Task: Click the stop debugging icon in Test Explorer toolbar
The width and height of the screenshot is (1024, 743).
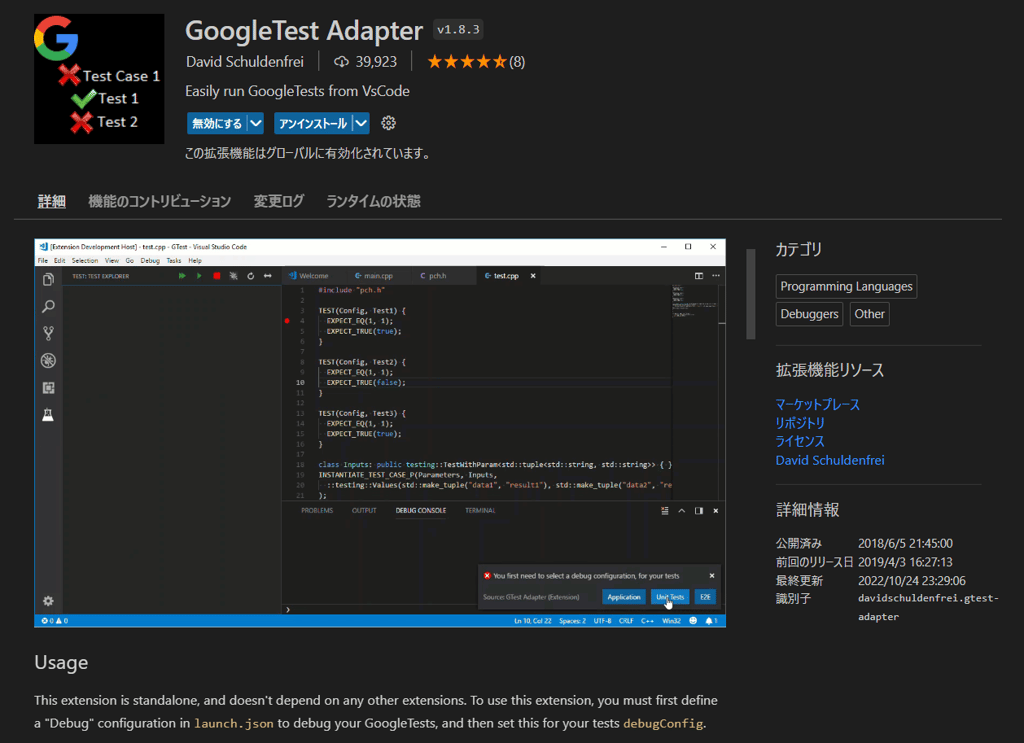Action: tap(217, 276)
